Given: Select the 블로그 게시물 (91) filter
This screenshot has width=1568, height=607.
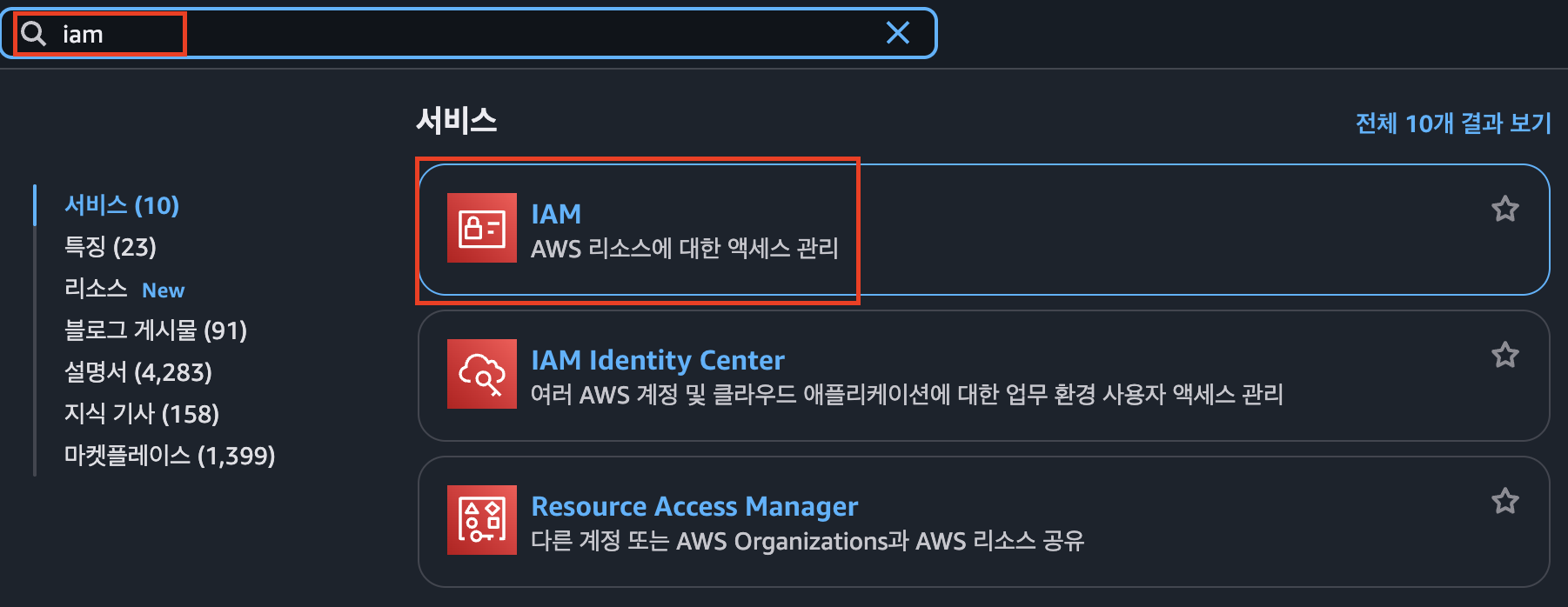Looking at the screenshot, I should tap(156, 330).
